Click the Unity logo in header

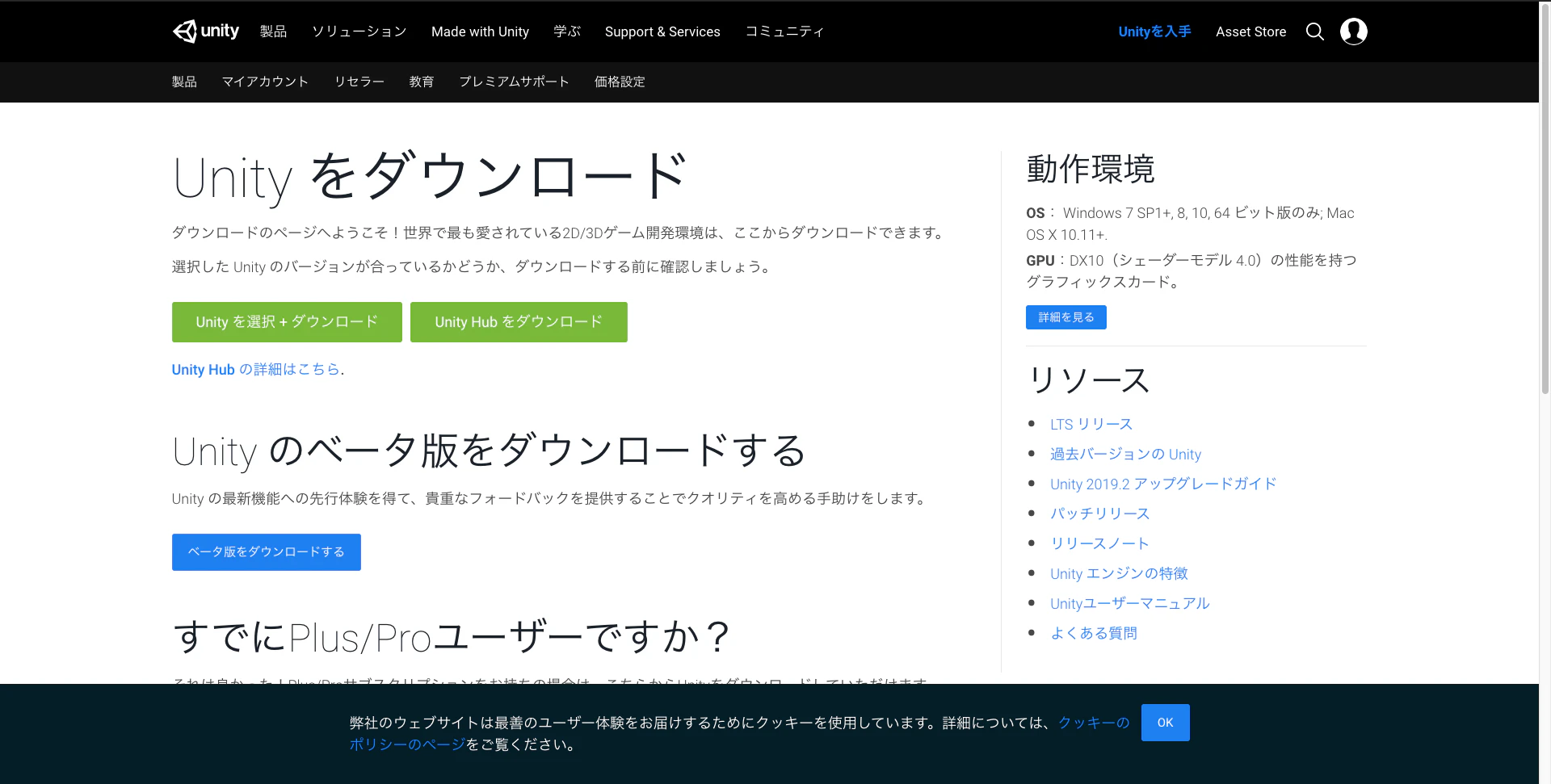pyautogui.click(x=206, y=31)
